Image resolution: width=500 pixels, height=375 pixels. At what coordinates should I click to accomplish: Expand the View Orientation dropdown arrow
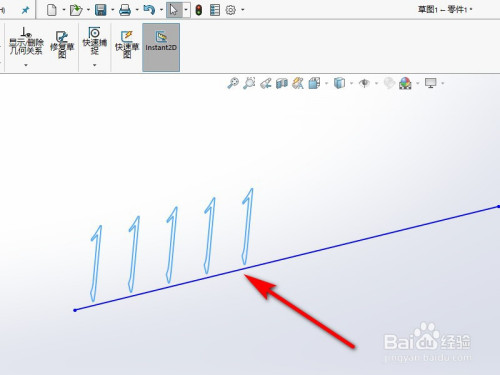[x=326, y=83]
